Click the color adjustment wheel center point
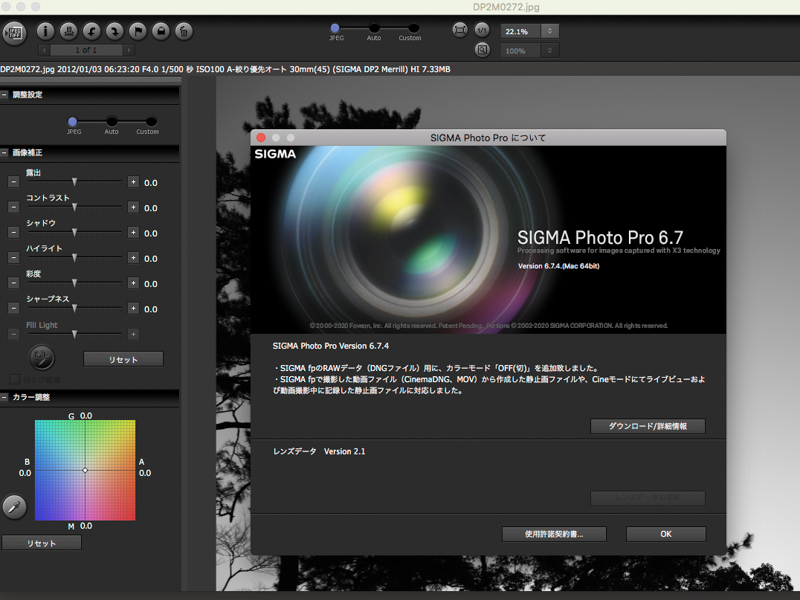This screenshot has height=600, width=800. [x=85, y=470]
